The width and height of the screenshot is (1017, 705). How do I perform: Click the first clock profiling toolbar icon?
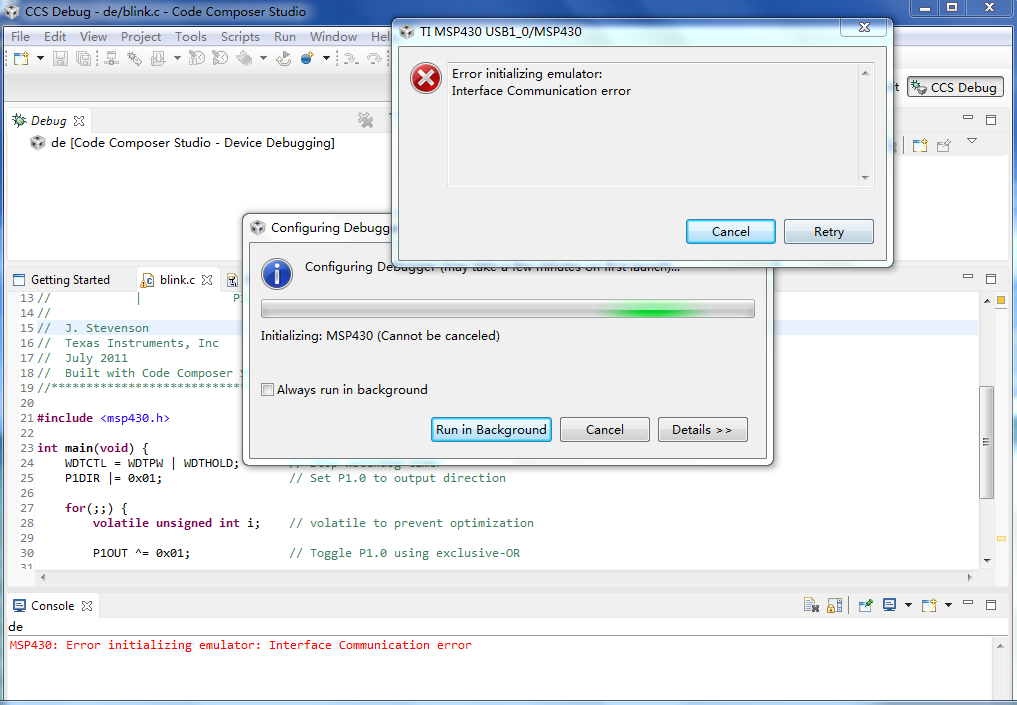[x=197, y=58]
